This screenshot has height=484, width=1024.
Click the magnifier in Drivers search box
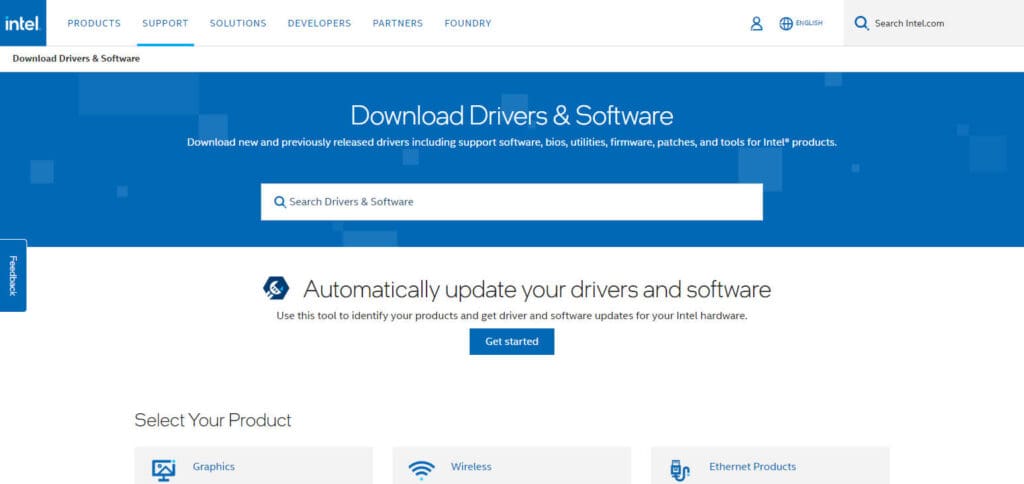[280, 202]
